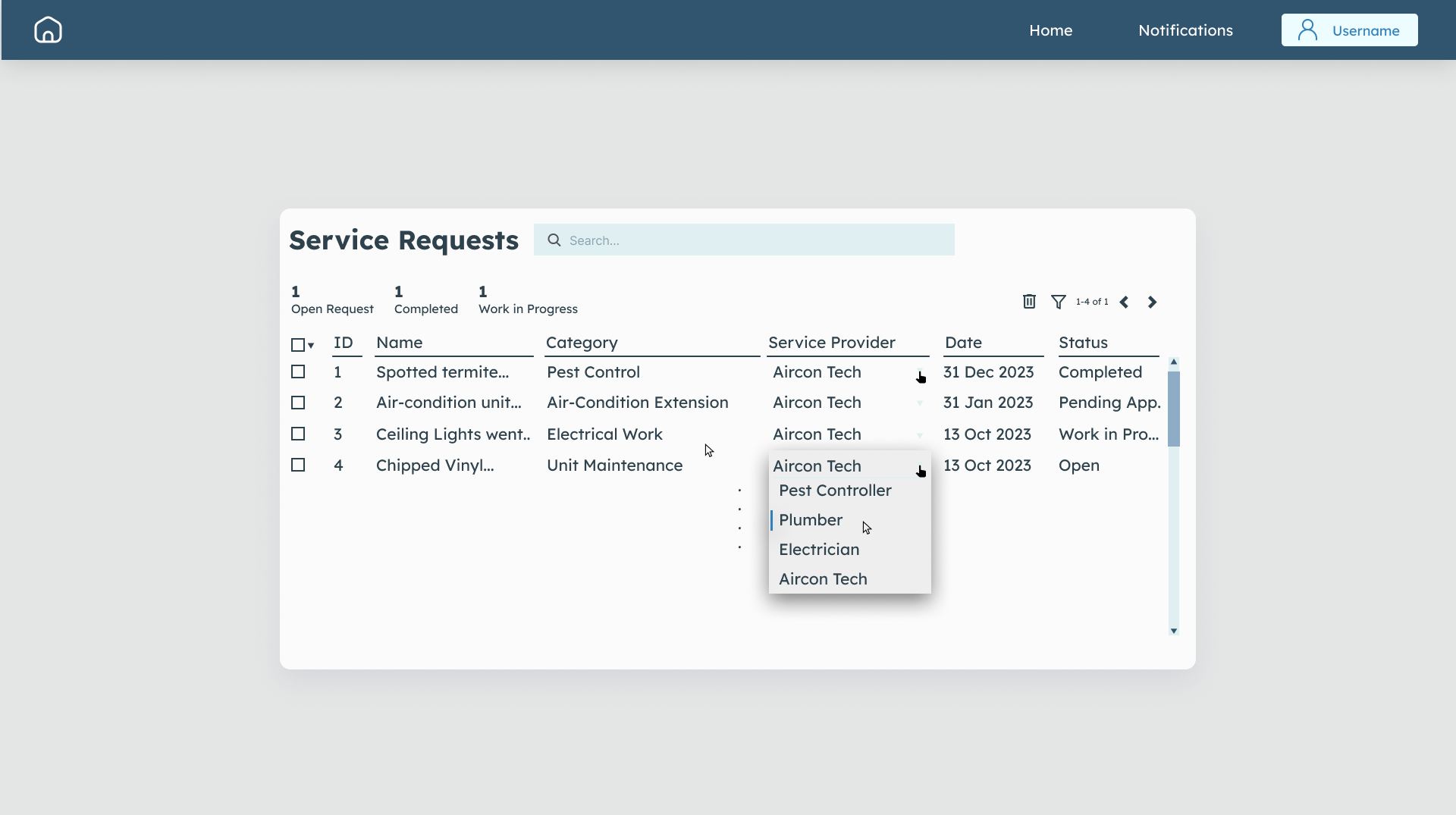Viewport: 1456px width, 815px height.
Task: Click the user profile icon beside Username
Action: click(x=1306, y=30)
